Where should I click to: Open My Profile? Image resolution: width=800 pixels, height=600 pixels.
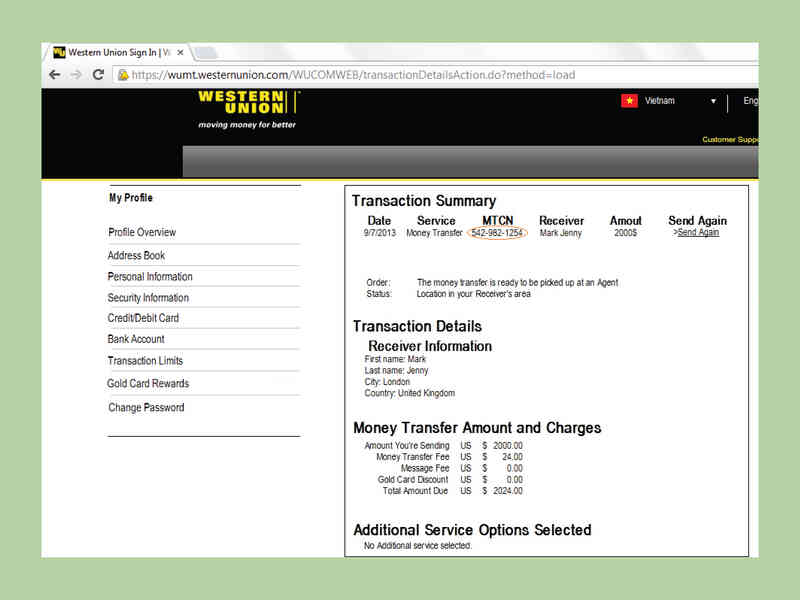(x=132, y=197)
